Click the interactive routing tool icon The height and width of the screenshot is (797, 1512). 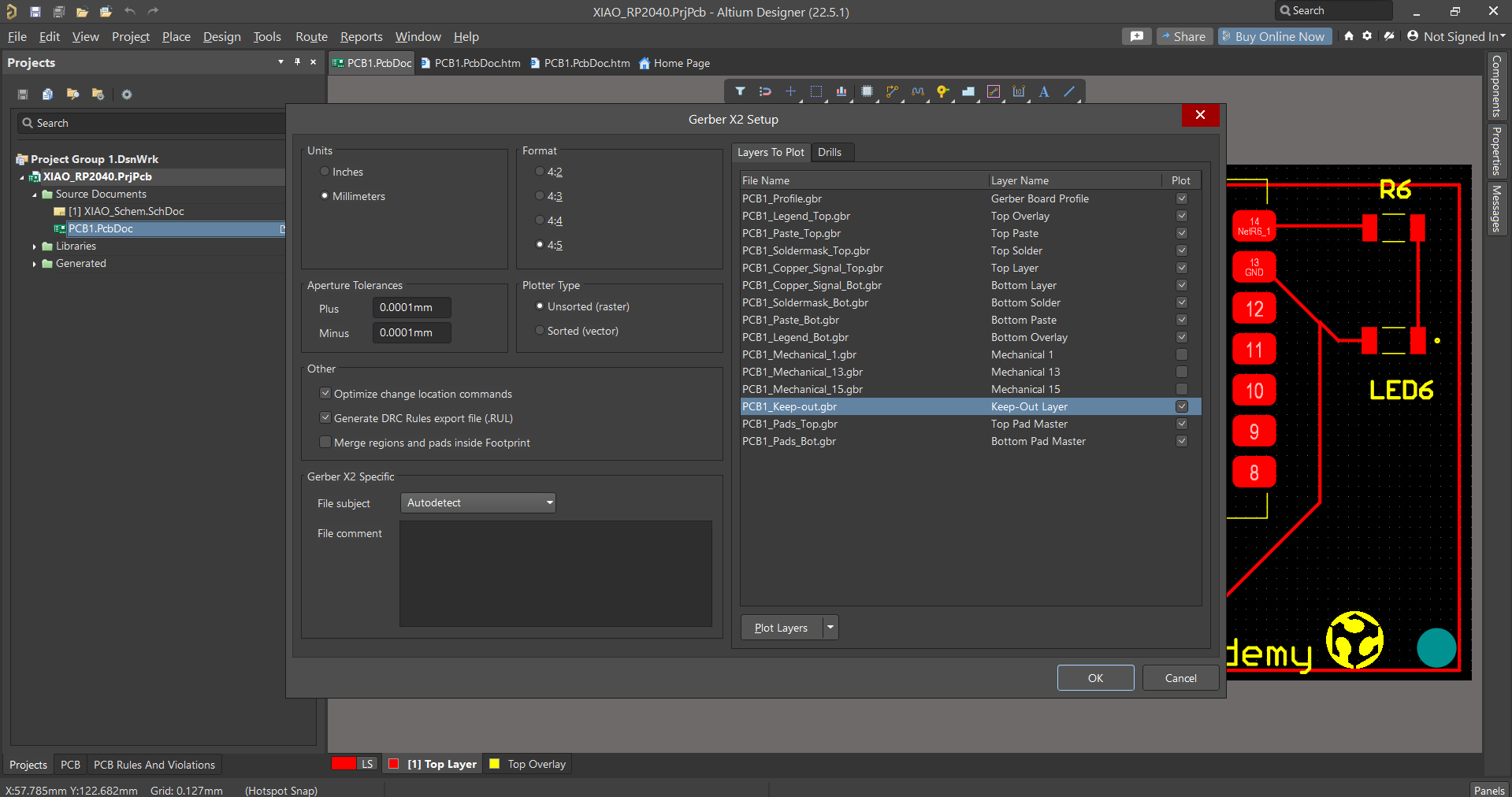pyautogui.click(x=892, y=92)
